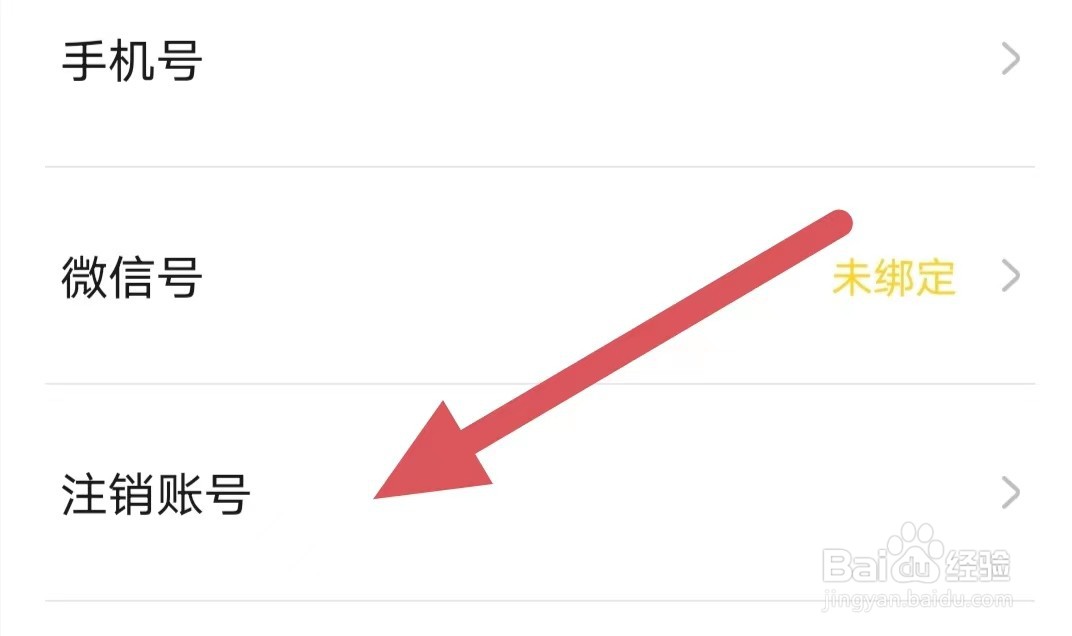Screen dimensions: 1072x636
Task: Click the red arrow's triangular head
Action: click(x=438, y=460)
